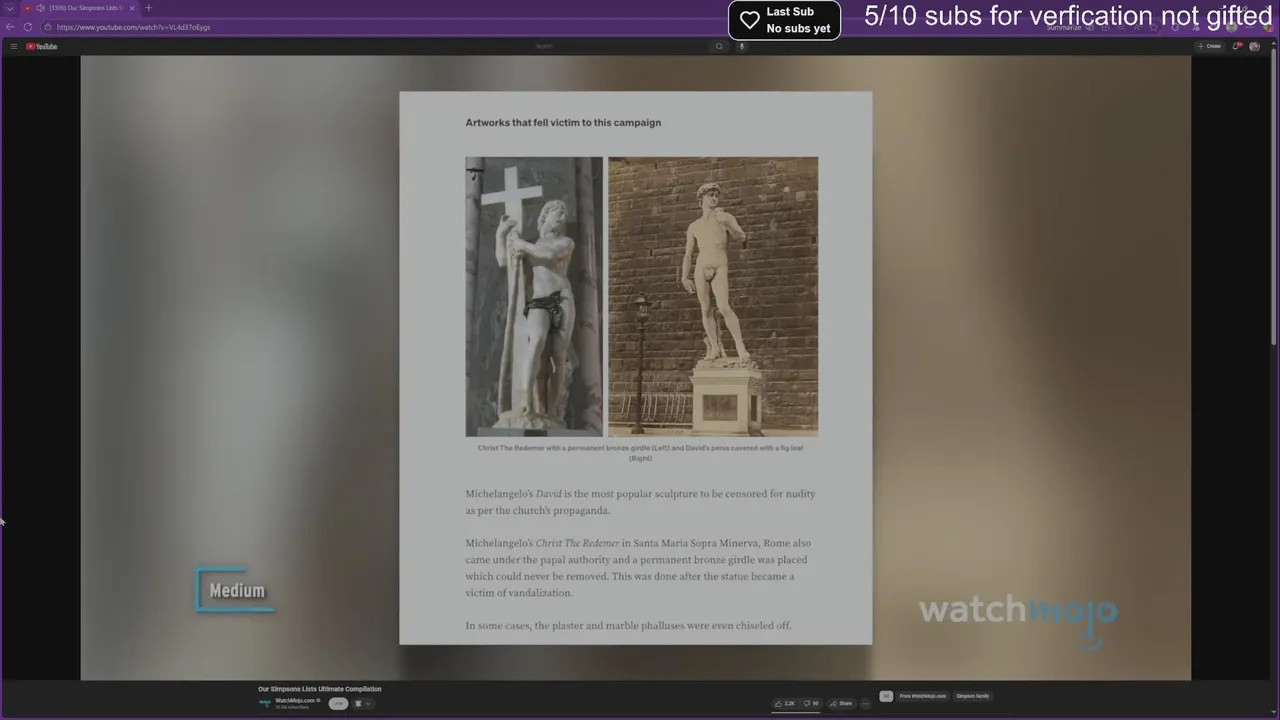Open the subscription notification bell dropdown

[x=362, y=703]
